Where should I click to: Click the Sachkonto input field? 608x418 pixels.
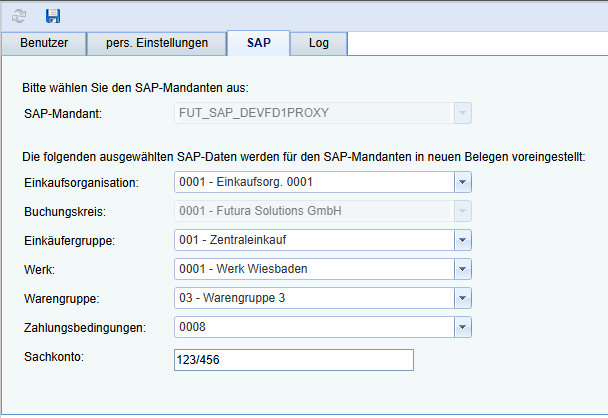tap(293, 360)
